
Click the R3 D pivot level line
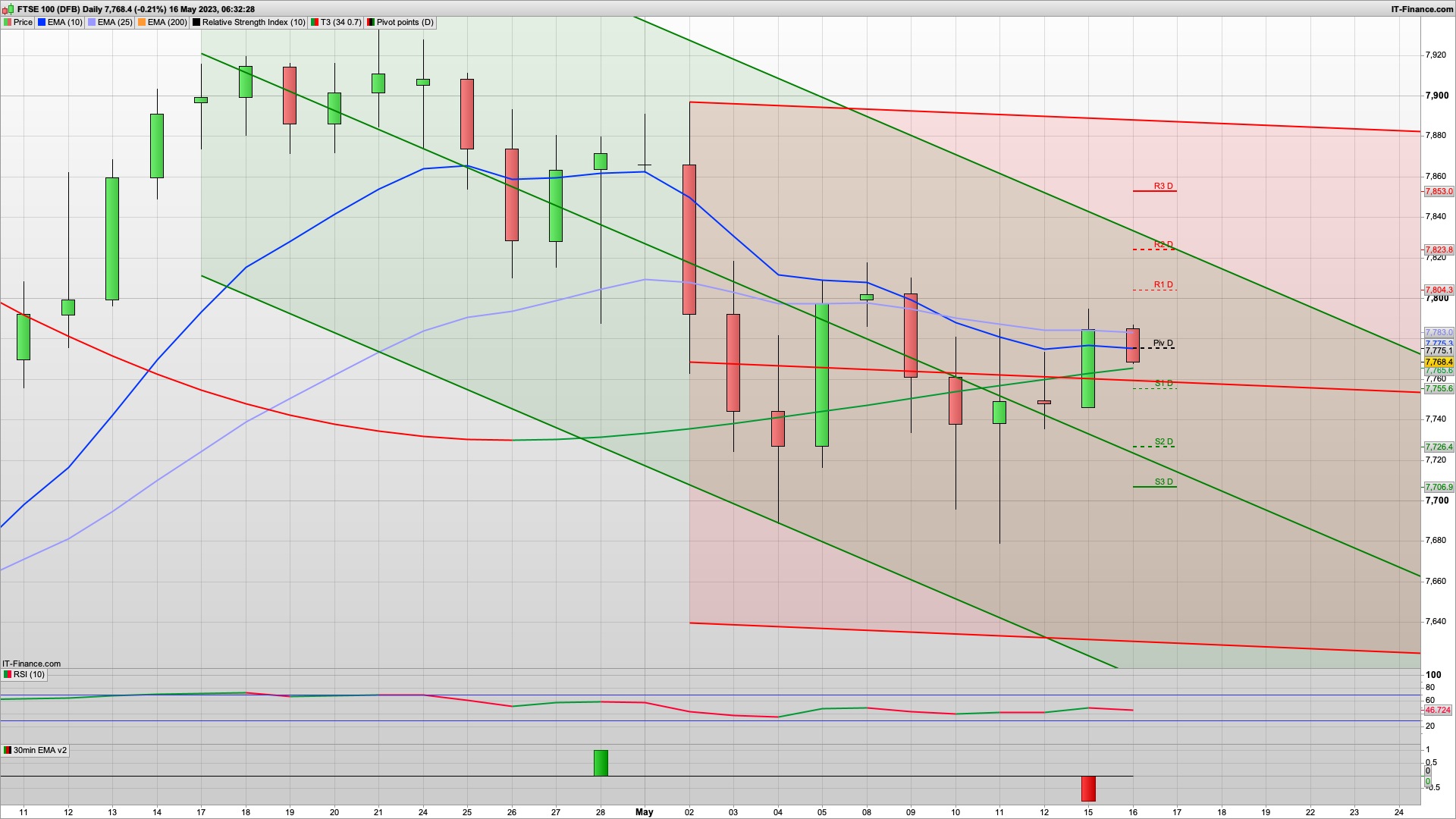click(1154, 191)
